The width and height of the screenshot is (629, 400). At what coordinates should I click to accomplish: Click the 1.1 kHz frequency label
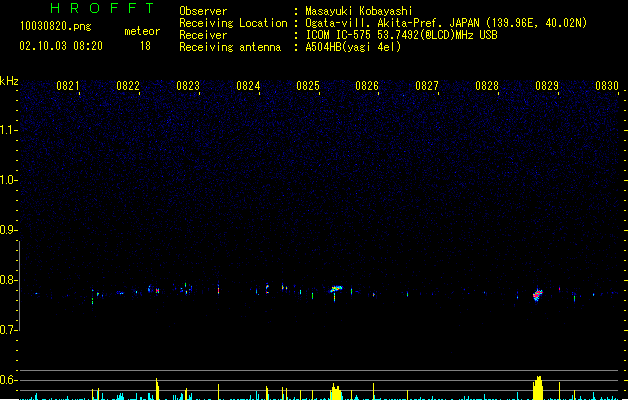click(9, 130)
